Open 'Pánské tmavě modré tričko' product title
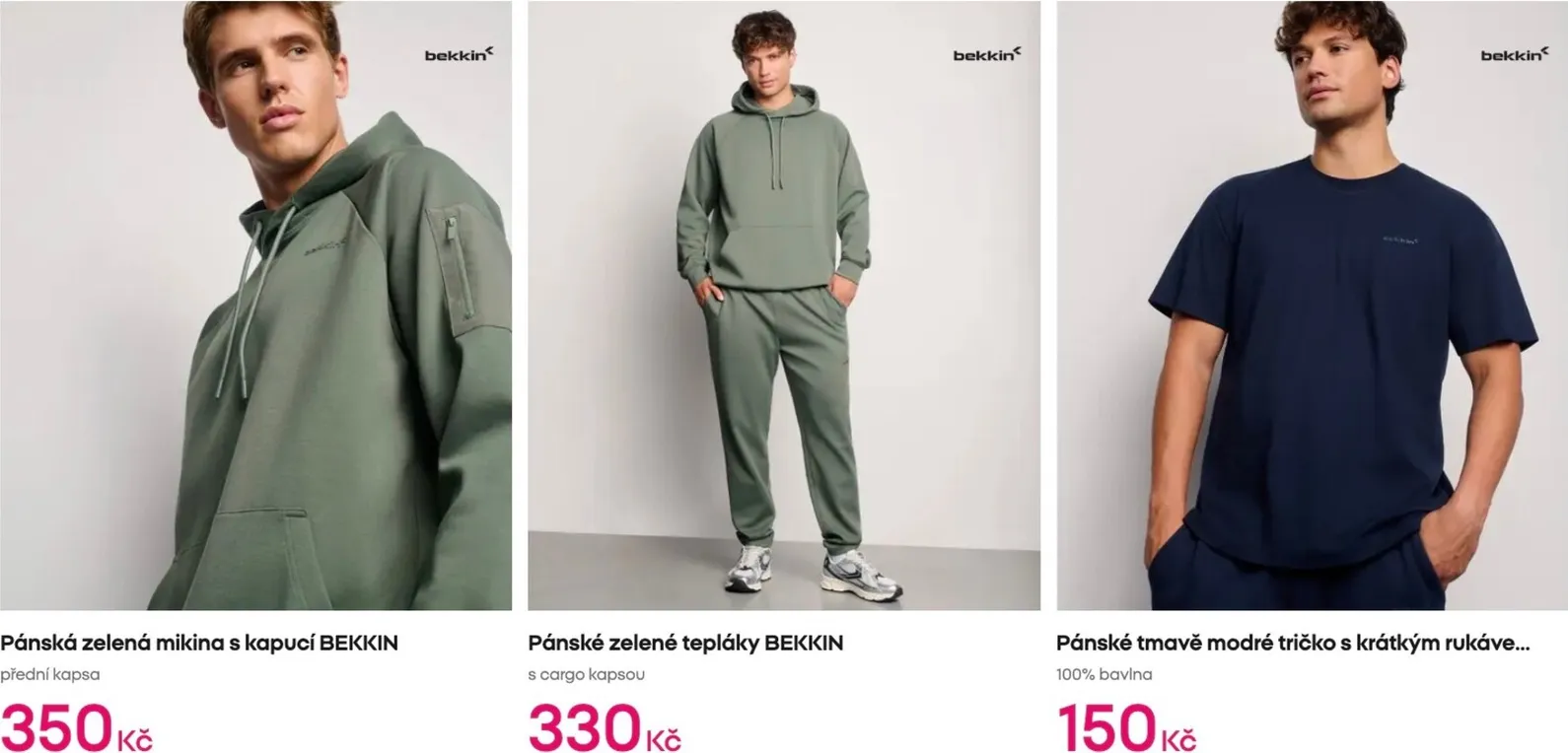This screenshot has height=753, width=1568. point(1293,643)
